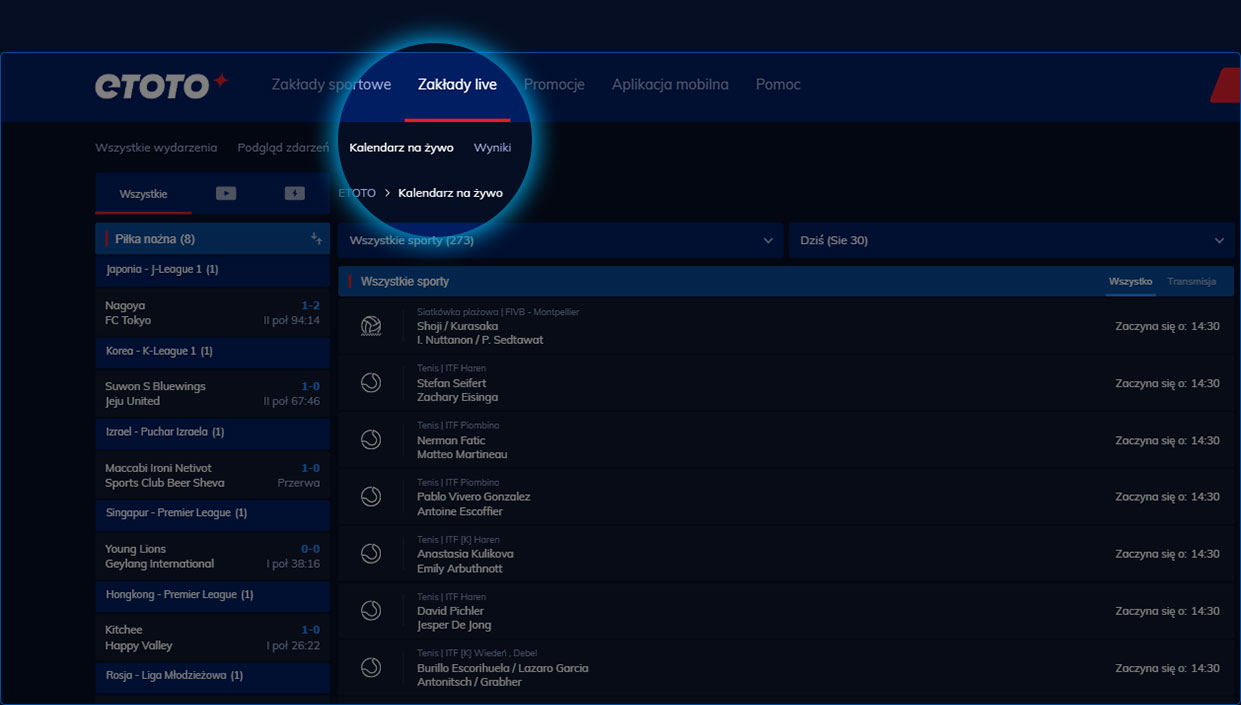Viewport: 1241px width, 705px height.
Task: Select Kalendarz na żywo subtab
Action: pyautogui.click(x=401, y=147)
